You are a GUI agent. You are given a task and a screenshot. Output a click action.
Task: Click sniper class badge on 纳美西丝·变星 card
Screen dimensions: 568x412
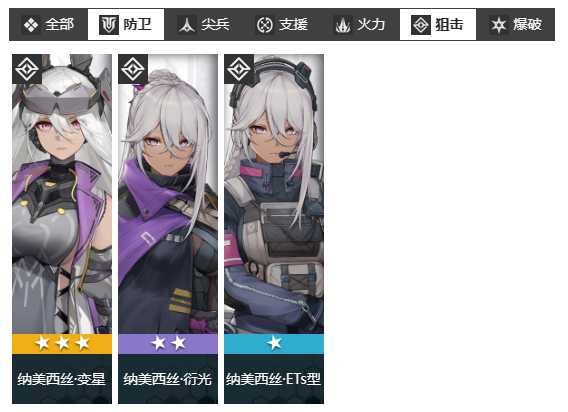(27, 69)
